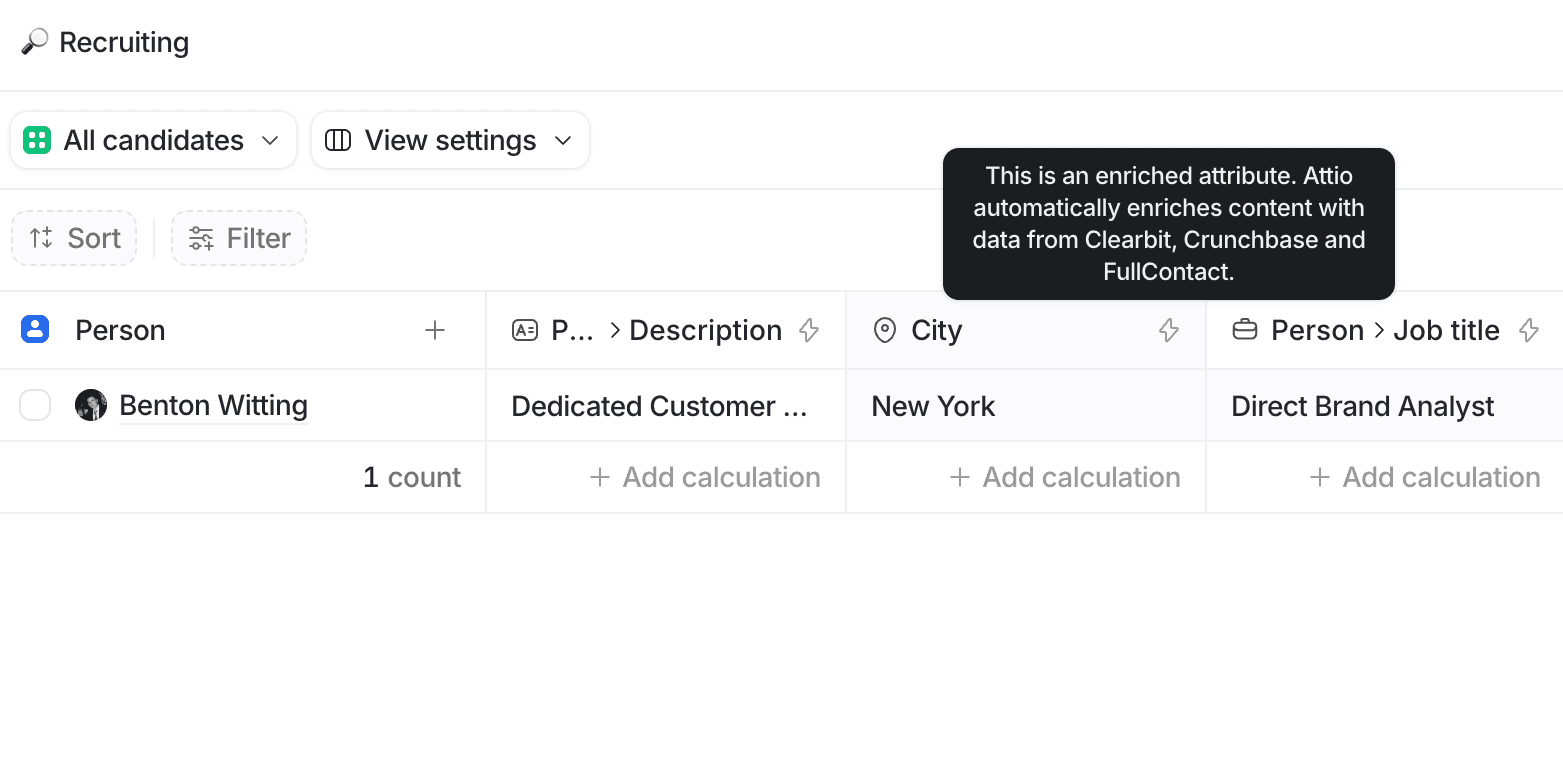Click Benton Witting's profile avatar
Screen dimensions: 1563x762
[x=91, y=405]
